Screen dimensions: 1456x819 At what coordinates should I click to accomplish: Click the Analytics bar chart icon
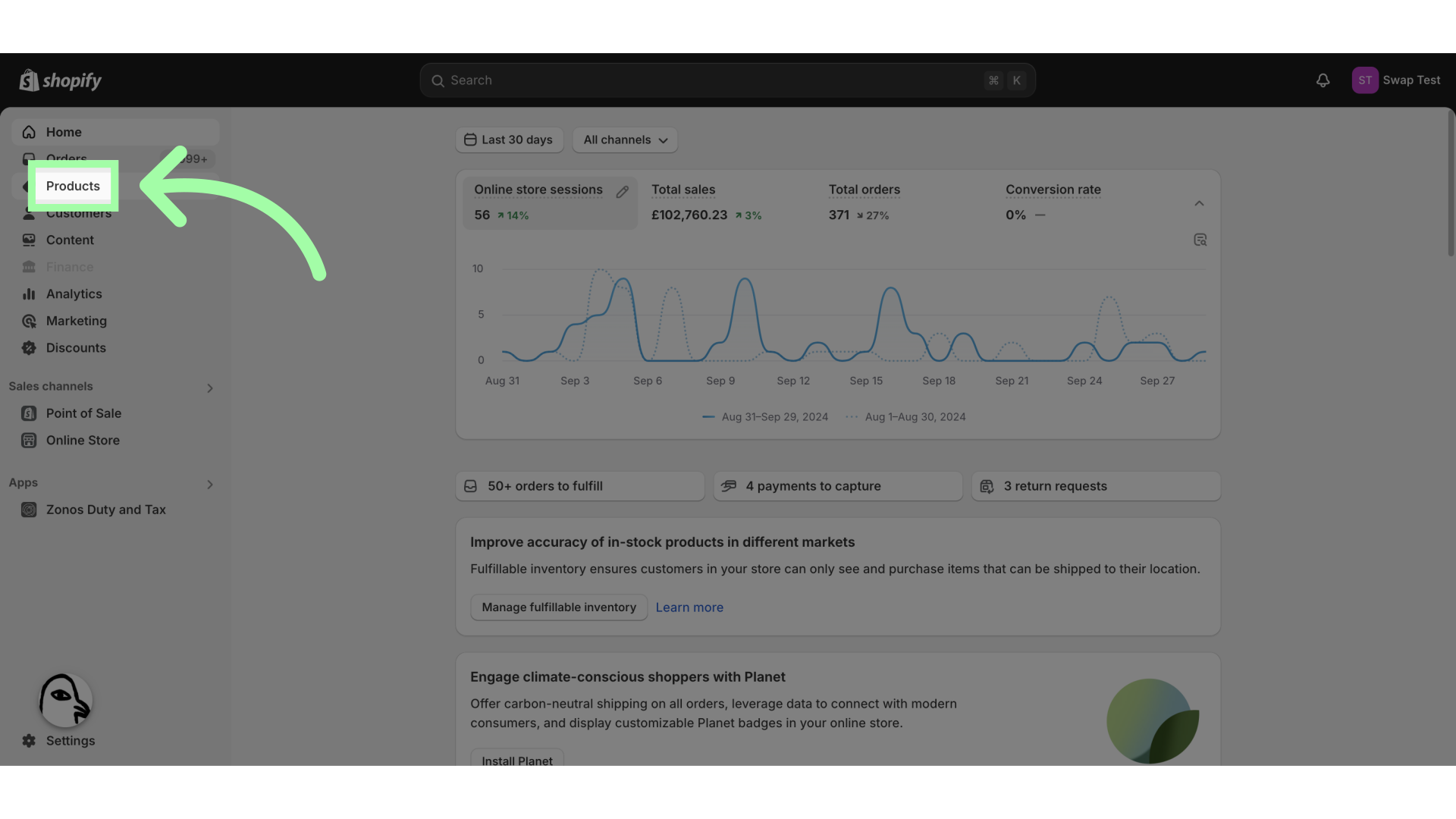coord(29,293)
